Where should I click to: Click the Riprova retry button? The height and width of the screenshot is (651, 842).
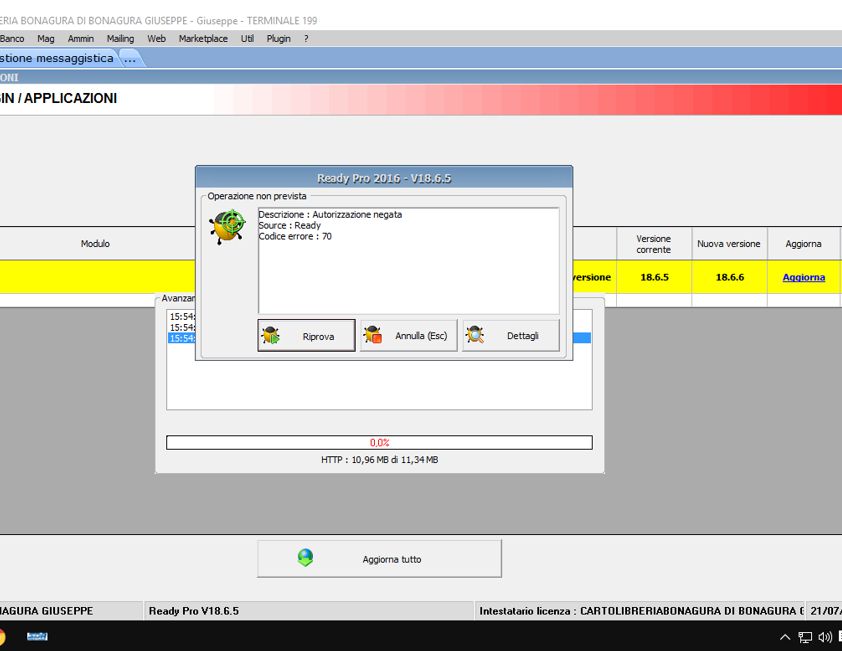click(306, 336)
